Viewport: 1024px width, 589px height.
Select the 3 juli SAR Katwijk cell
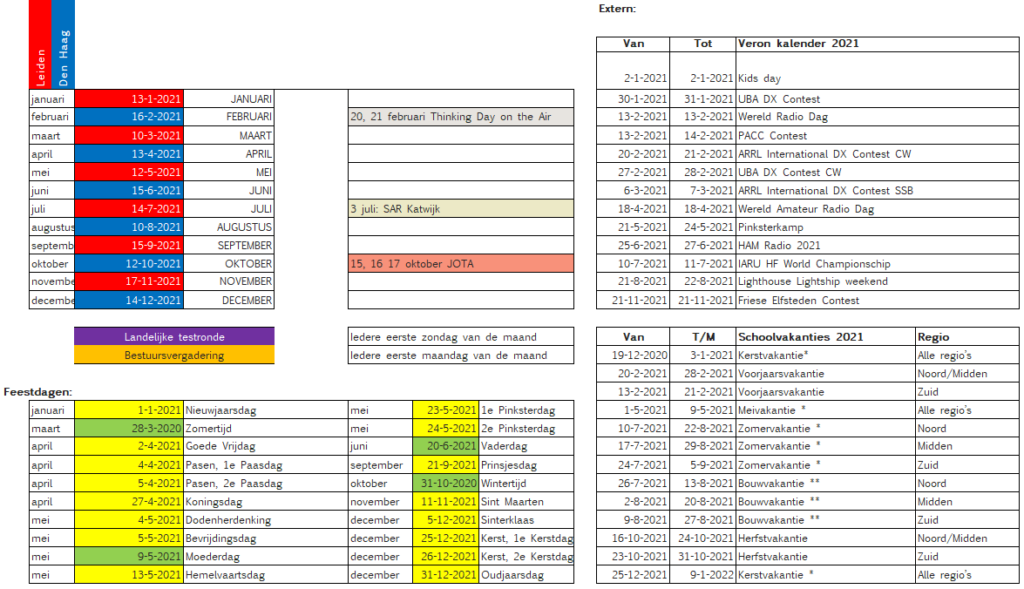click(x=460, y=208)
